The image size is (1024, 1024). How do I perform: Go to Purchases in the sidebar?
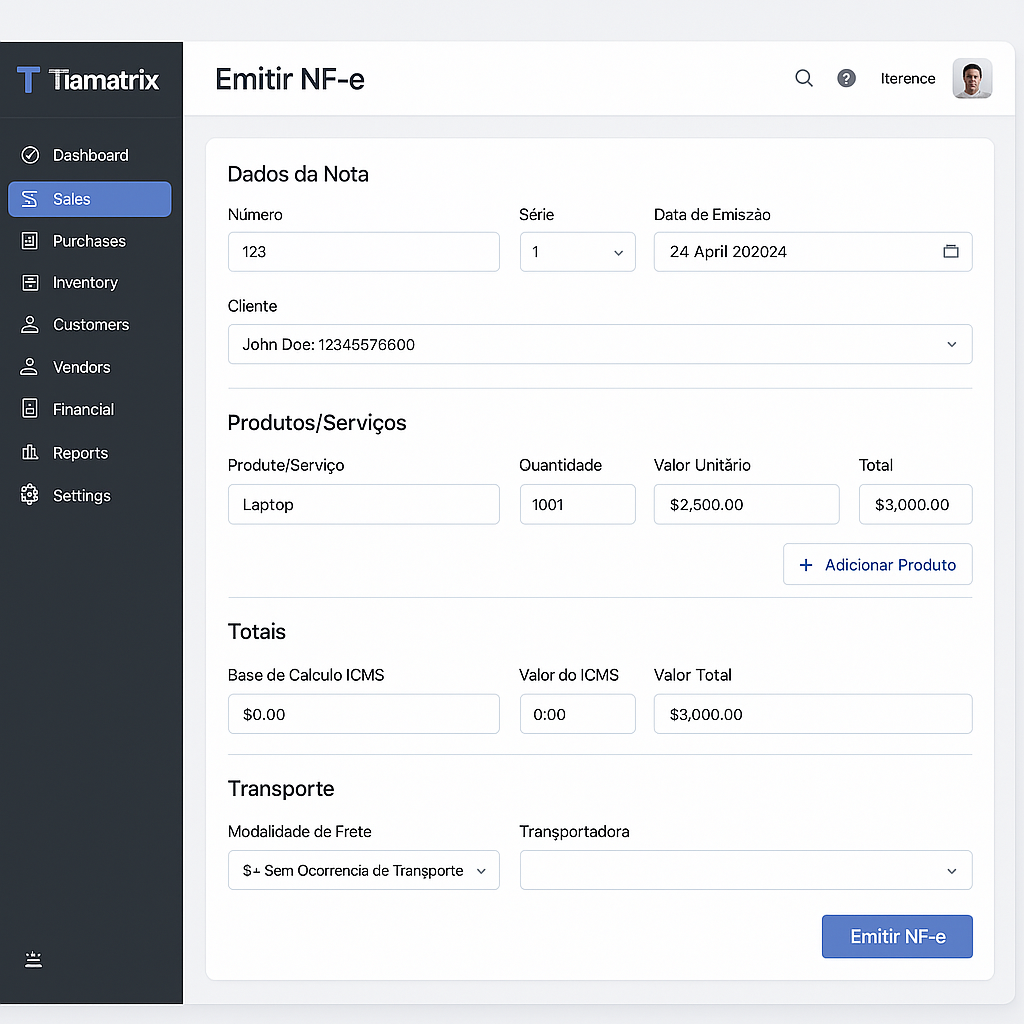pyautogui.click(x=89, y=241)
